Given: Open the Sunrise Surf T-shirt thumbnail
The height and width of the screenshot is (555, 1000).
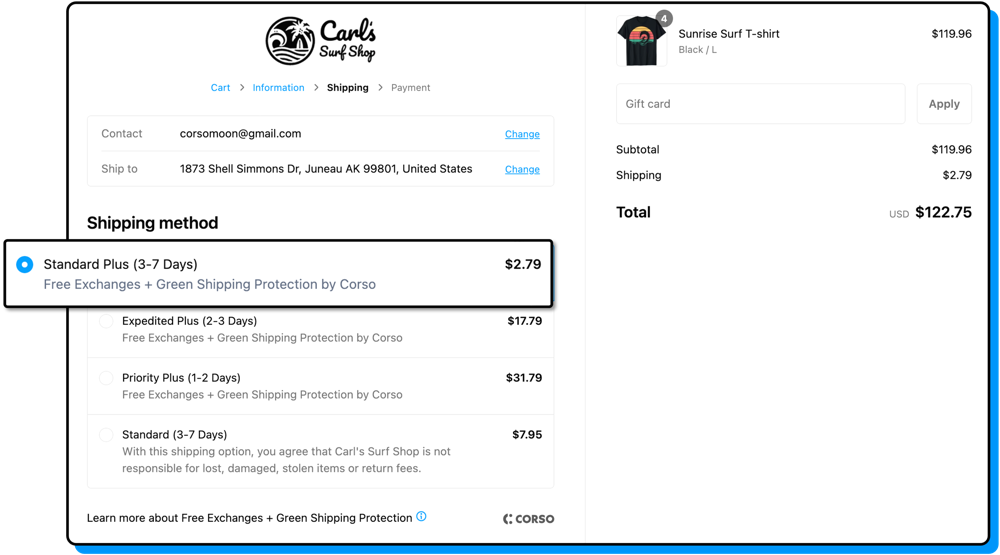Looking at the screenshot, I should tap(641, 43).
